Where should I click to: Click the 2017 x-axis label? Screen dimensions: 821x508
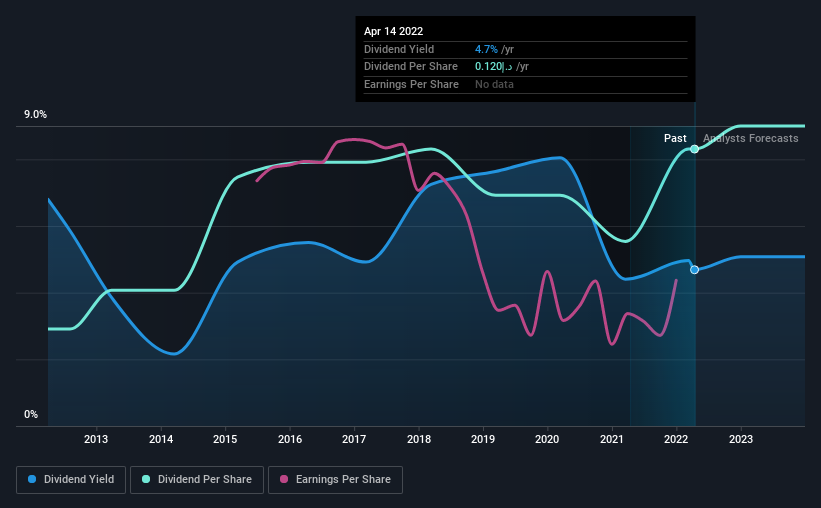pos(354,439)
